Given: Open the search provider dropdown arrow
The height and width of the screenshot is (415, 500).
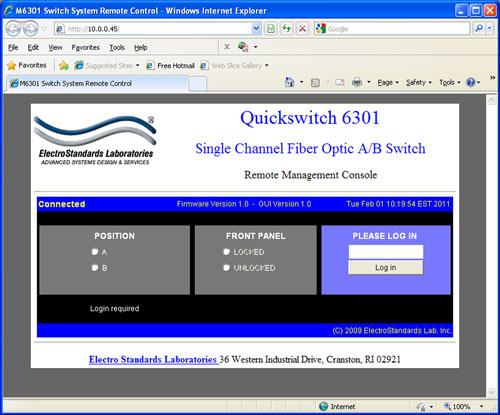Looking at the screenshot, I should [x=489, y=29].
